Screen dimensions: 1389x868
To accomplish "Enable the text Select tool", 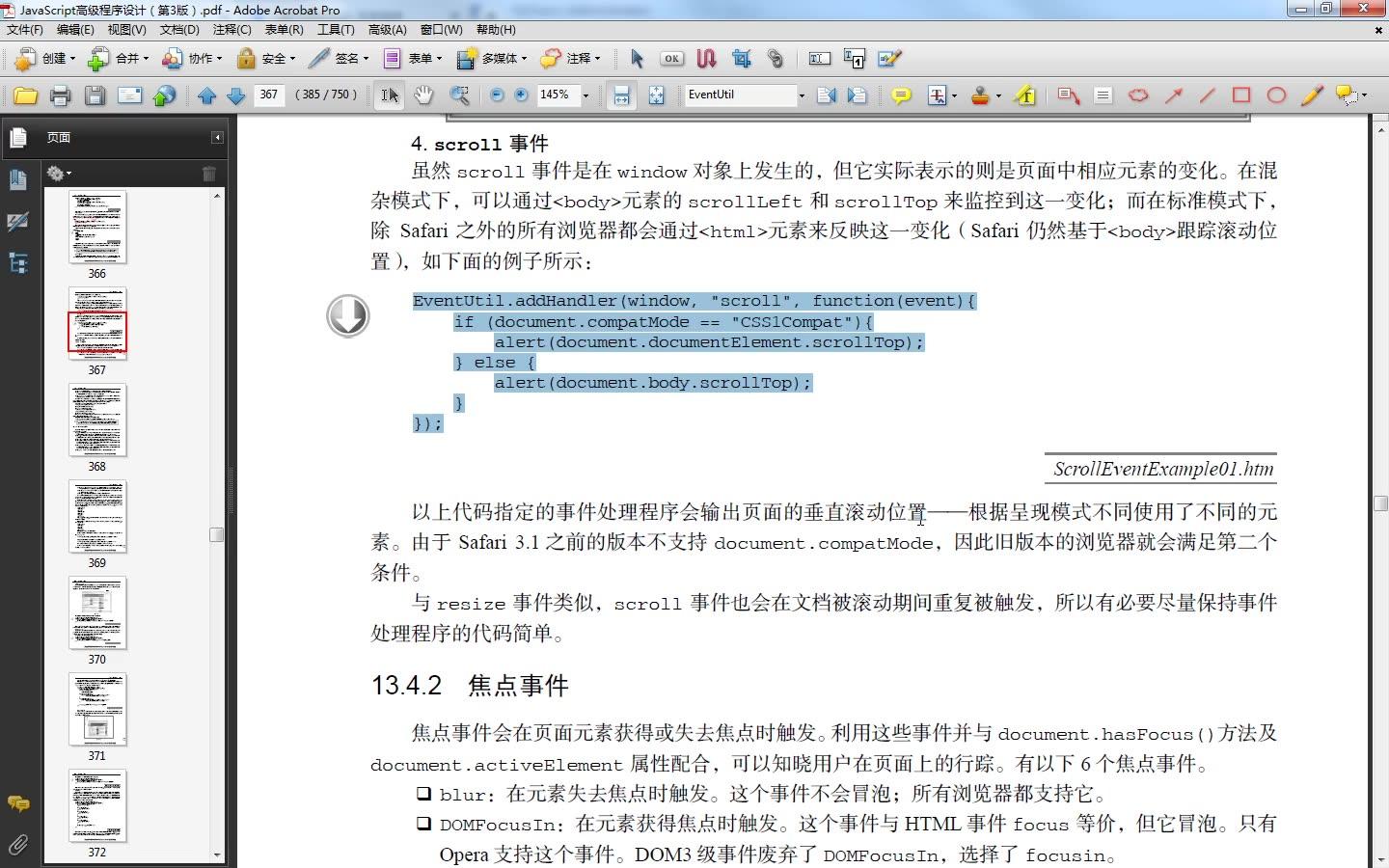I will click(388, 95).
